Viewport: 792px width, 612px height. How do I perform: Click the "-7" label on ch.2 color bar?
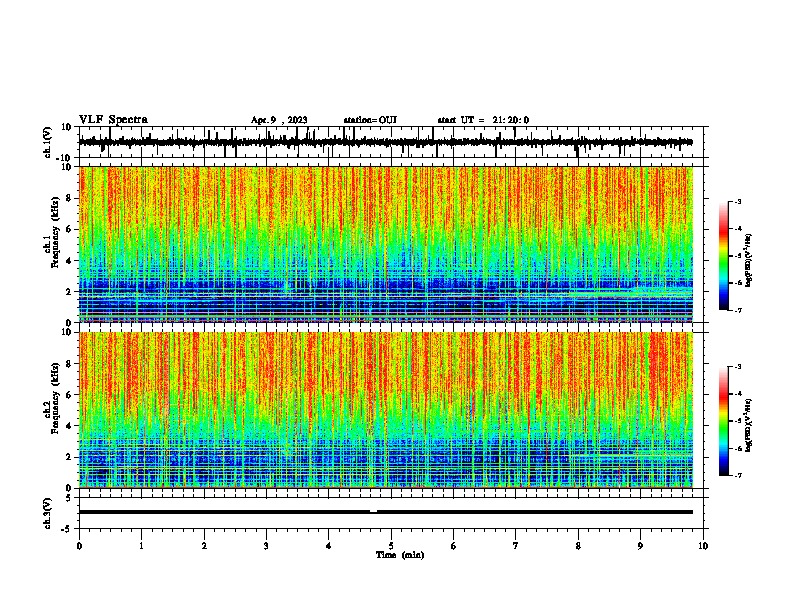point(737,475)
